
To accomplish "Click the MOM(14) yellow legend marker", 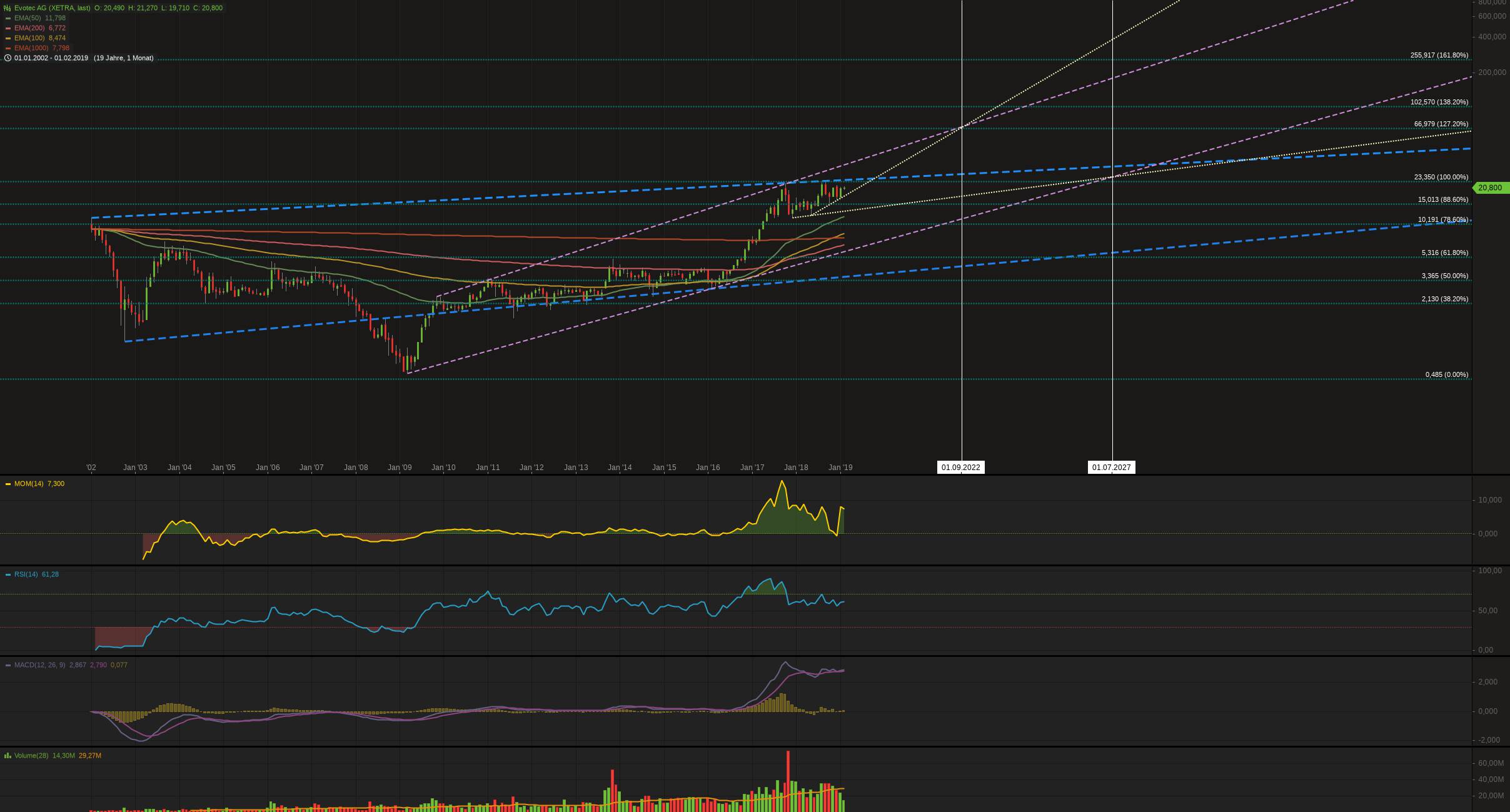I will [8, 484].
